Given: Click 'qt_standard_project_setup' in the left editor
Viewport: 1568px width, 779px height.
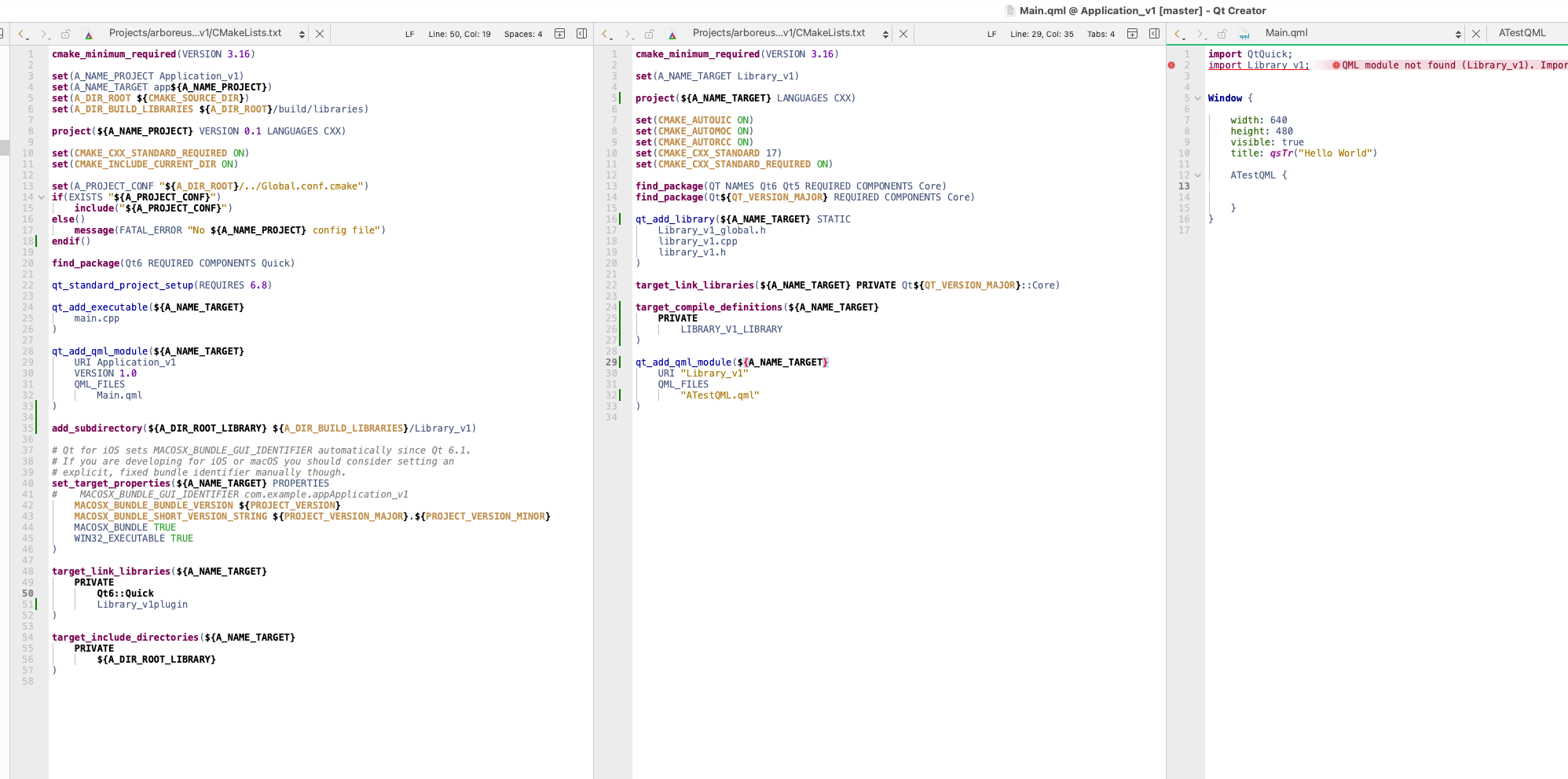Looking at the screenshot, I should coord(123,285).
